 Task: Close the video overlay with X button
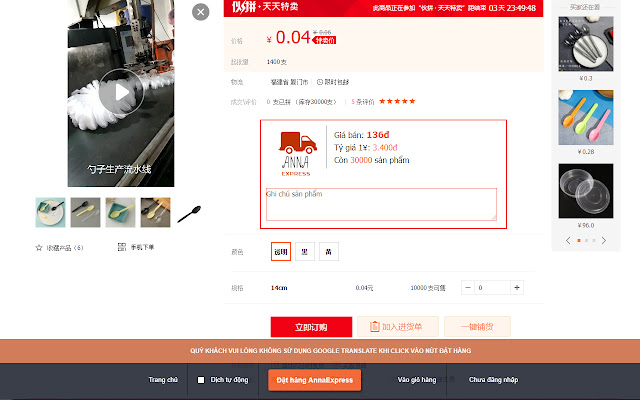click(x=200, y=12)
